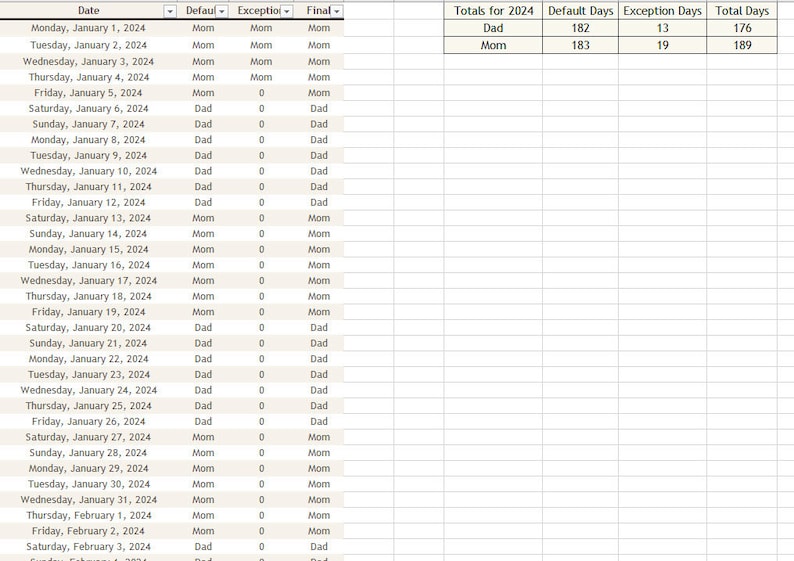Click the date cell Friday, January 12, 2024

(x=89, y=202)
